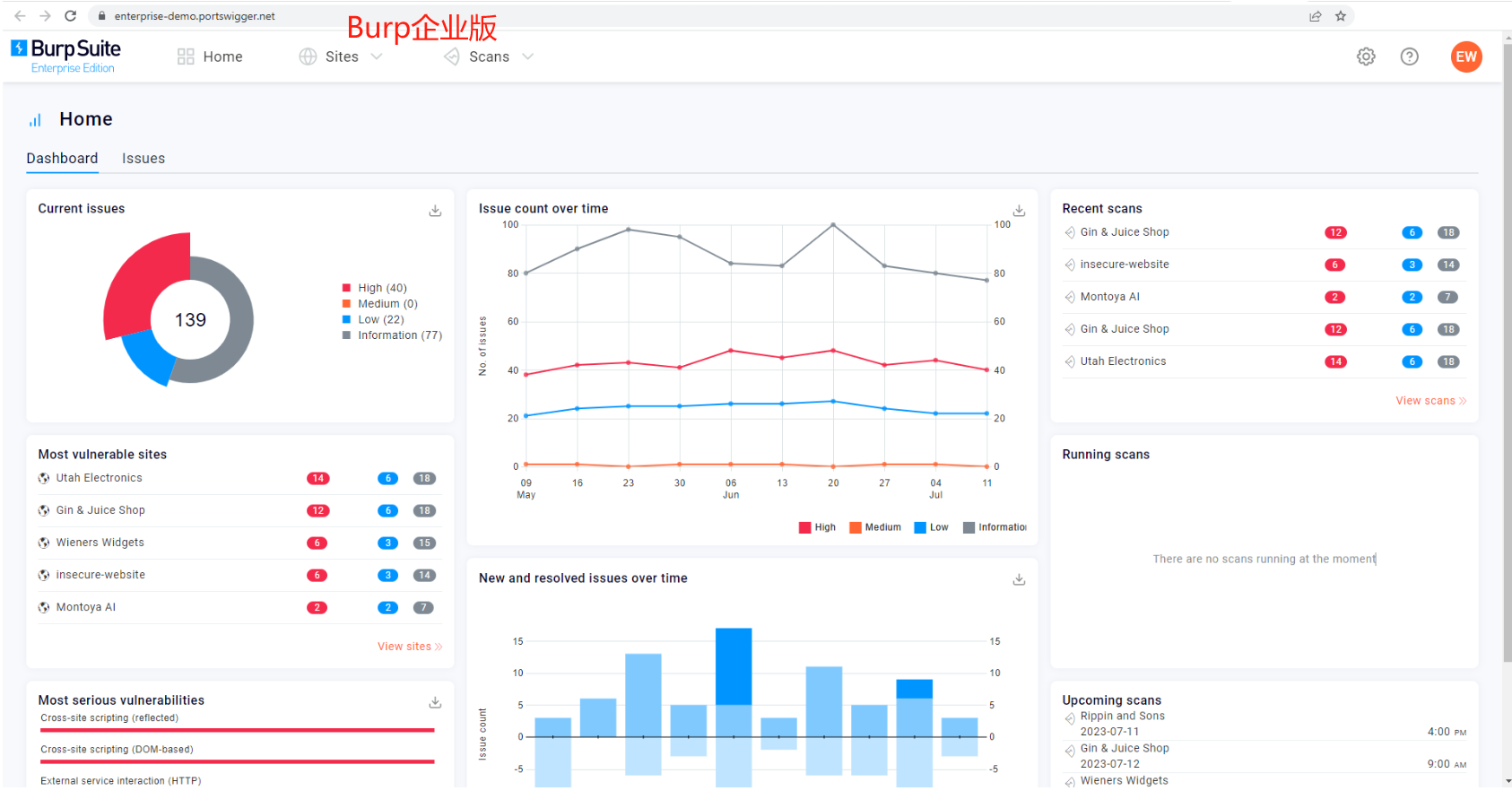Toggle the Medium series in chart legend
Image resolution: width=1512 pixels, height=808 pixels.
(875, 527)
